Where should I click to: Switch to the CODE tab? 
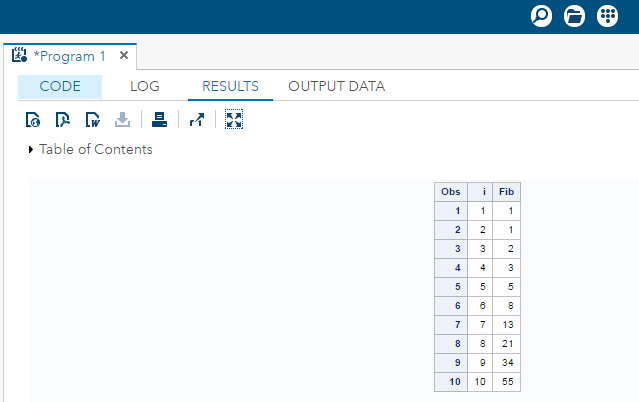60,86
